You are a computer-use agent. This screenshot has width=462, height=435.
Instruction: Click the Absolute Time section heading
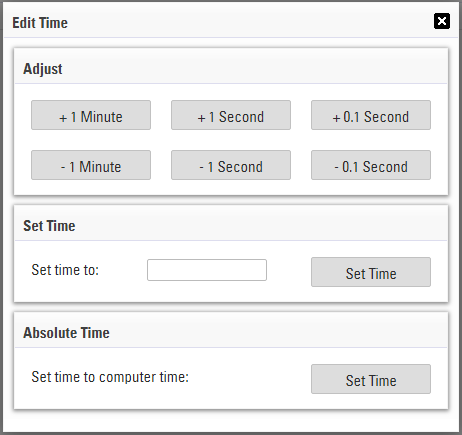click(66, 333)
